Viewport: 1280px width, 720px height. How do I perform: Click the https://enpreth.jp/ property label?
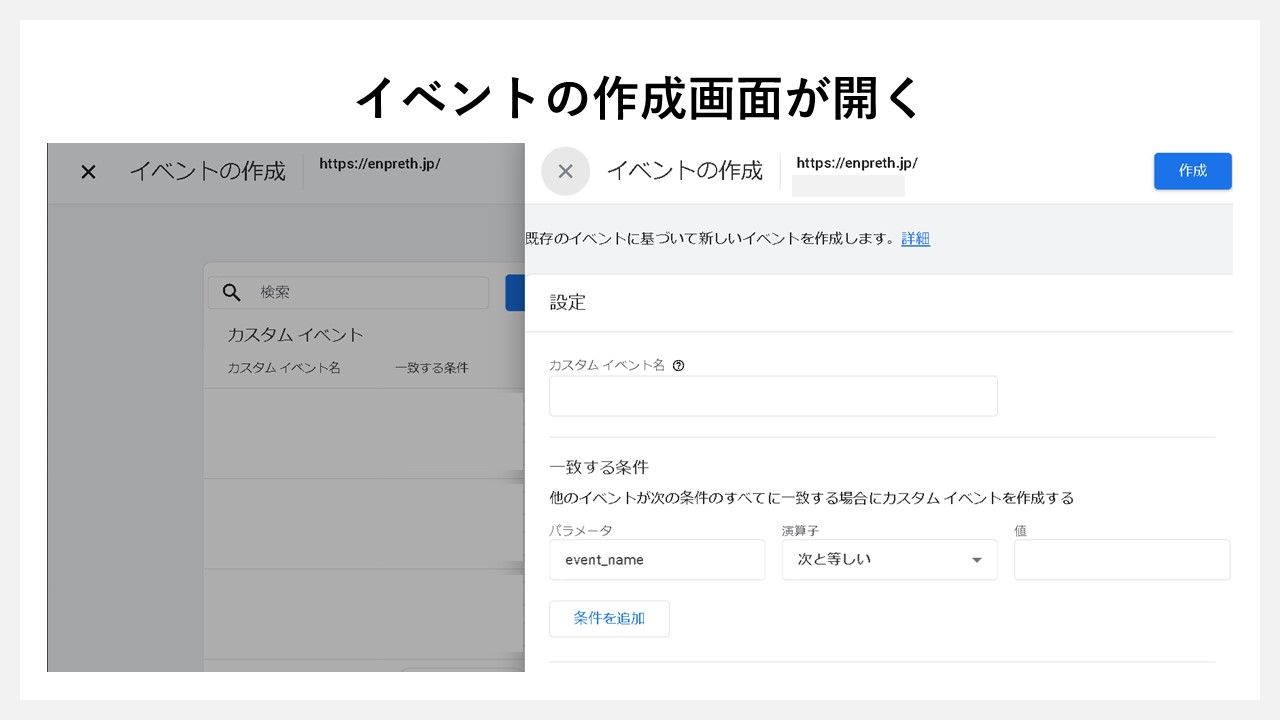pos(856,163)
